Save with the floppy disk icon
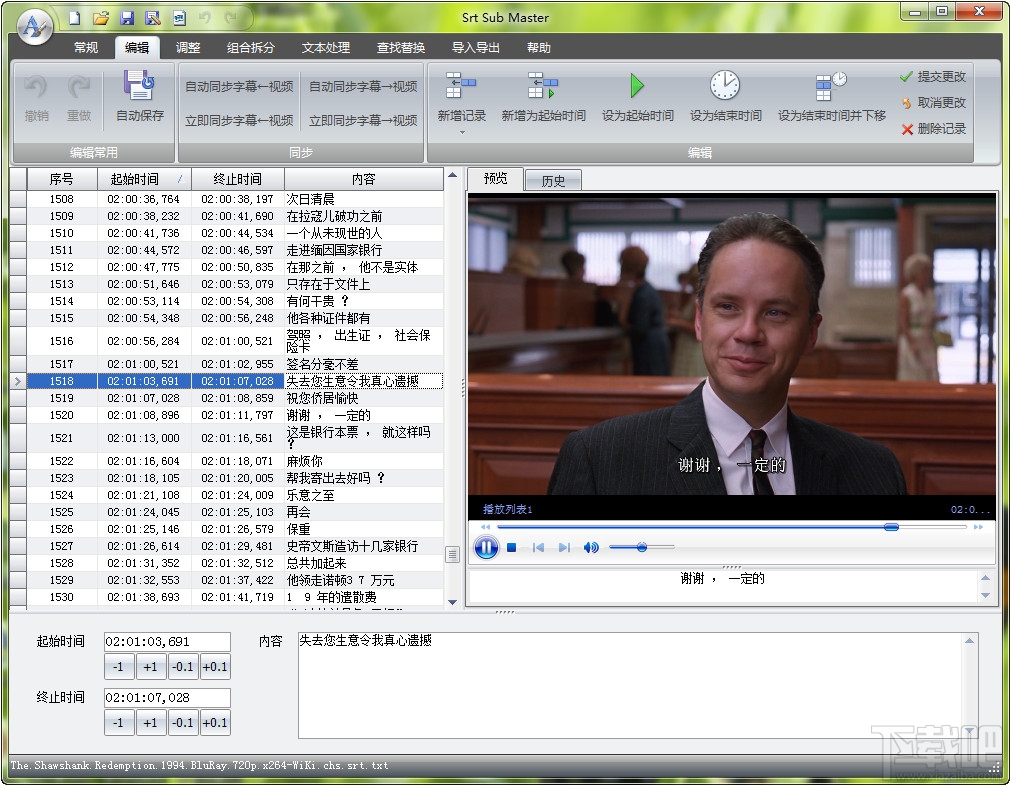 pyautogui.click(x=127, y=18)
